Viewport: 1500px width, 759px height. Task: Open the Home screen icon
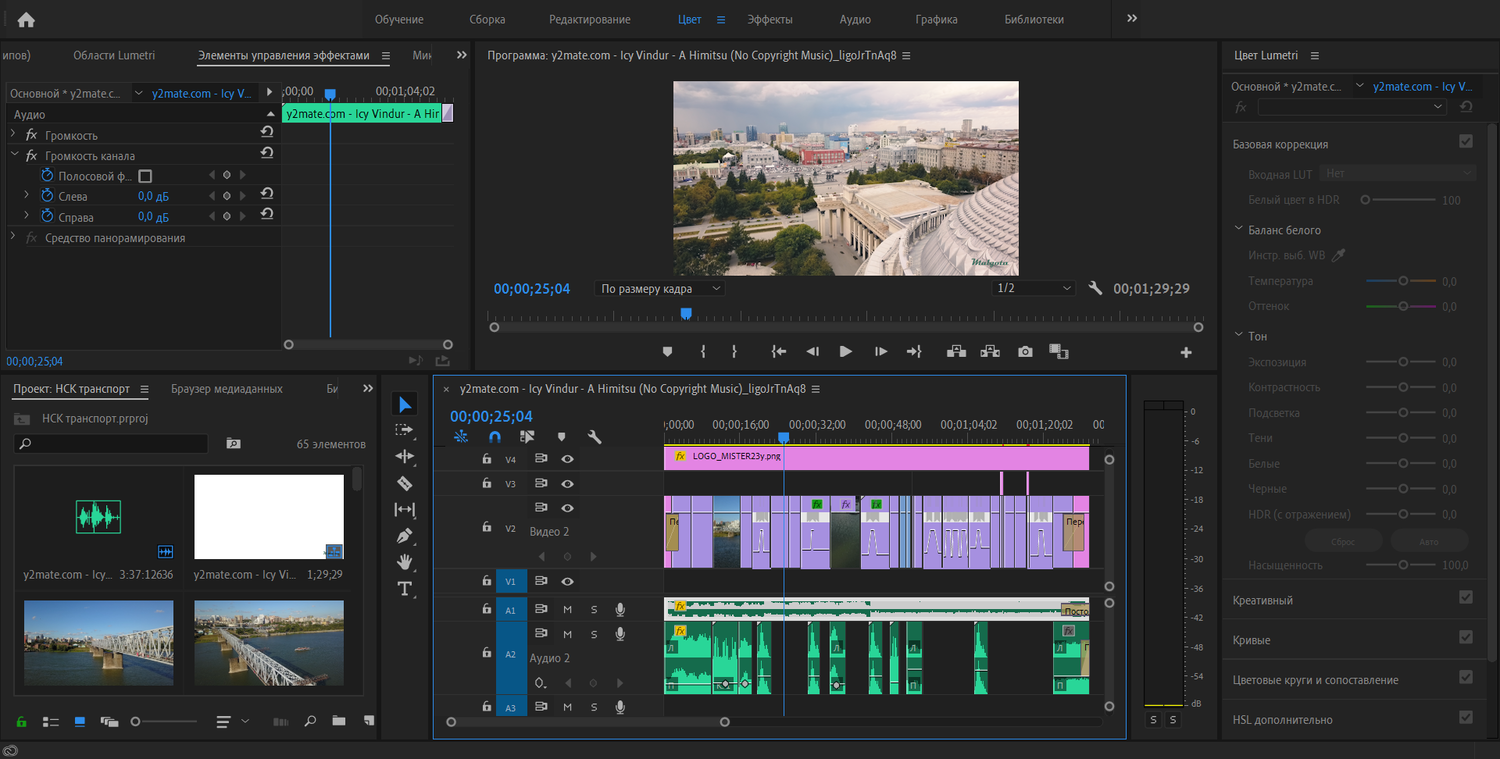point(26,19)
